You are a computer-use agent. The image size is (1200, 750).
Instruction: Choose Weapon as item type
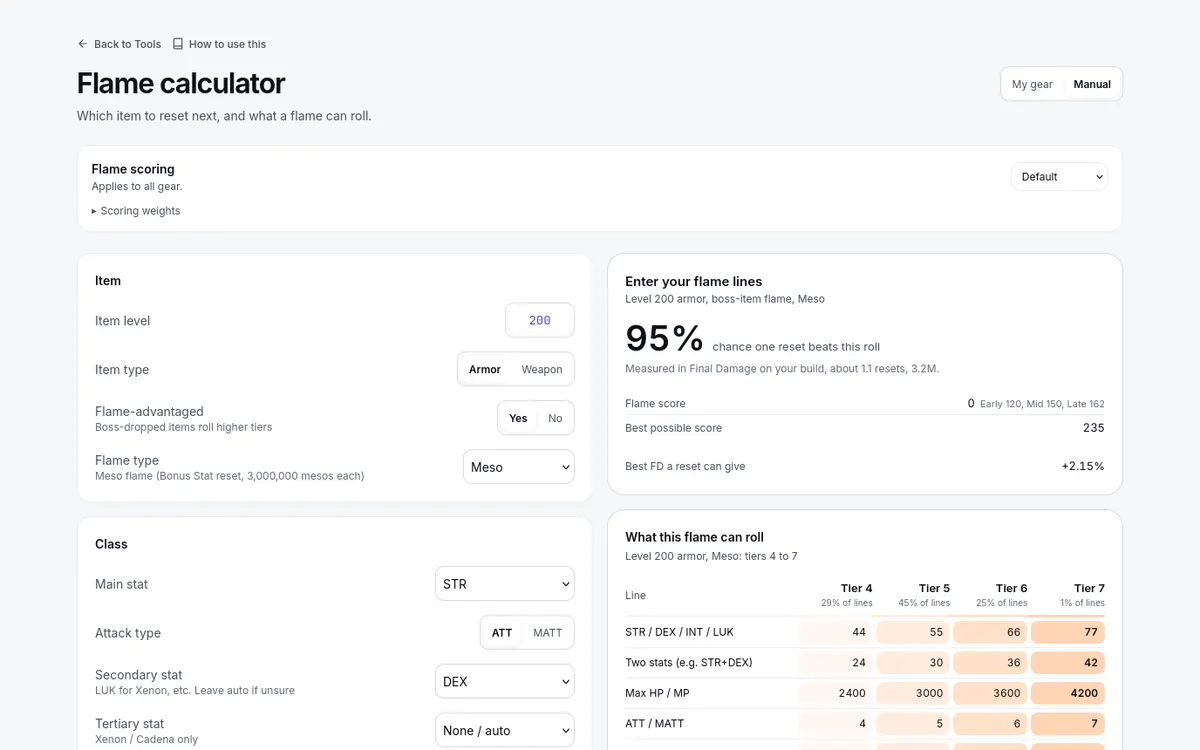542,369
